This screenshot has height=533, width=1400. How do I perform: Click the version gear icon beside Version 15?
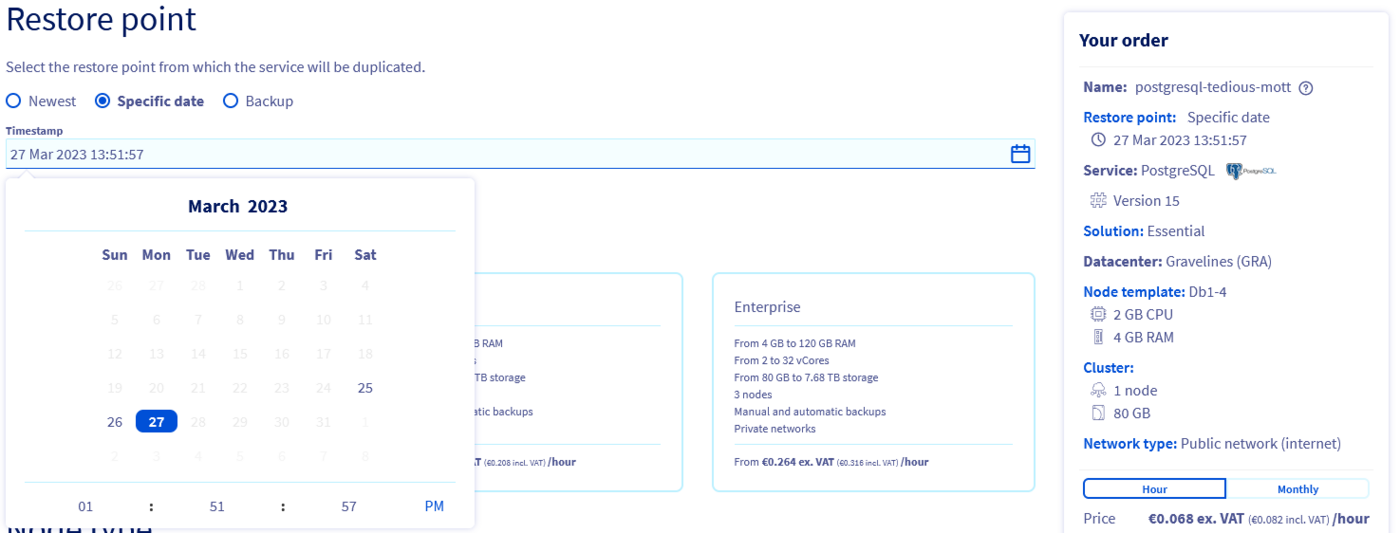coord(1098,201)
